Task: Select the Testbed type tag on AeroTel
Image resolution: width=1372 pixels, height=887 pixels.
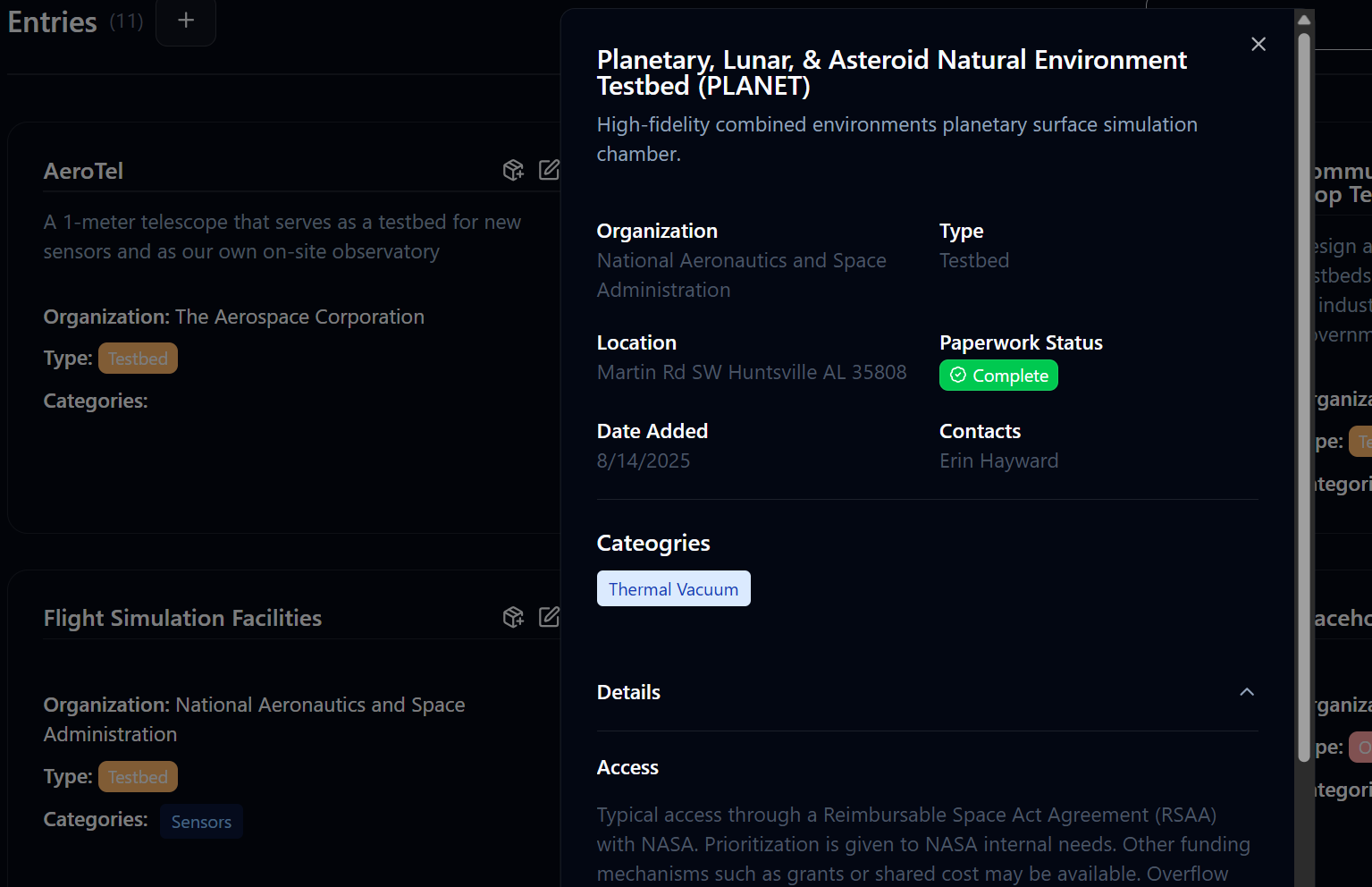Action: click(138, 359)
